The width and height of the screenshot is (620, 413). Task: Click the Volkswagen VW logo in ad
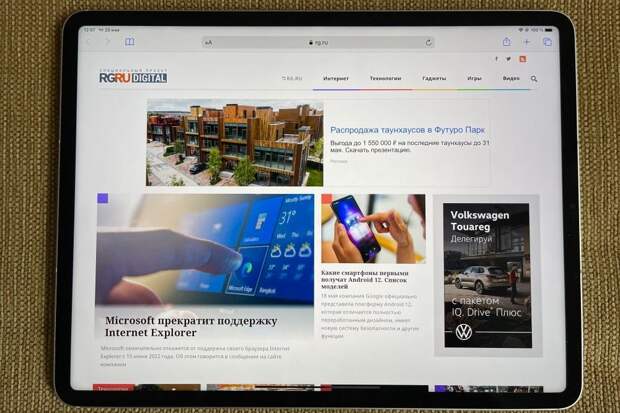463,332
